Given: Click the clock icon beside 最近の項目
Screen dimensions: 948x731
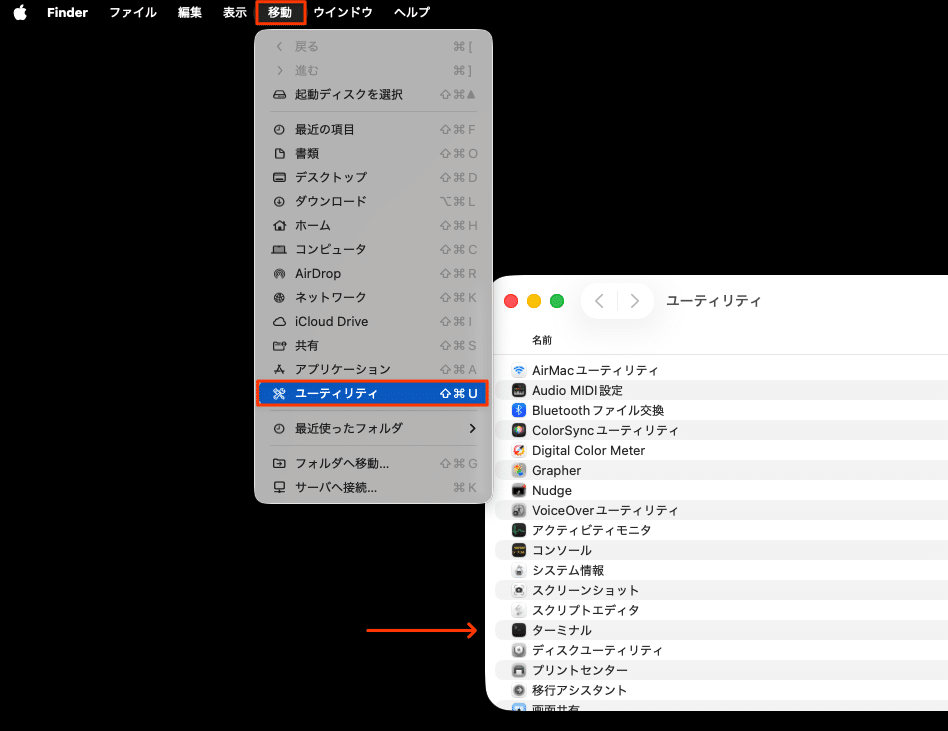Looking at the screenshot, I should coord(279,129).
